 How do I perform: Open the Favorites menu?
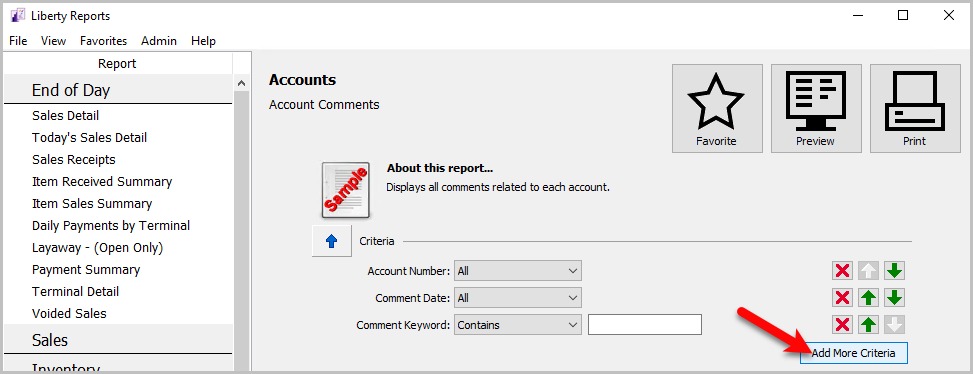pyautogui.click(x=104, y=41)
